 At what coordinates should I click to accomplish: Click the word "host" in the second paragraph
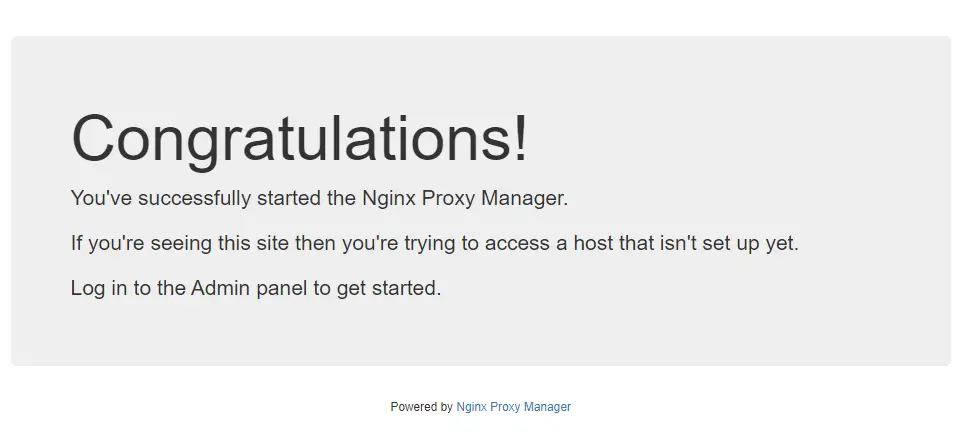click(593, 243)
